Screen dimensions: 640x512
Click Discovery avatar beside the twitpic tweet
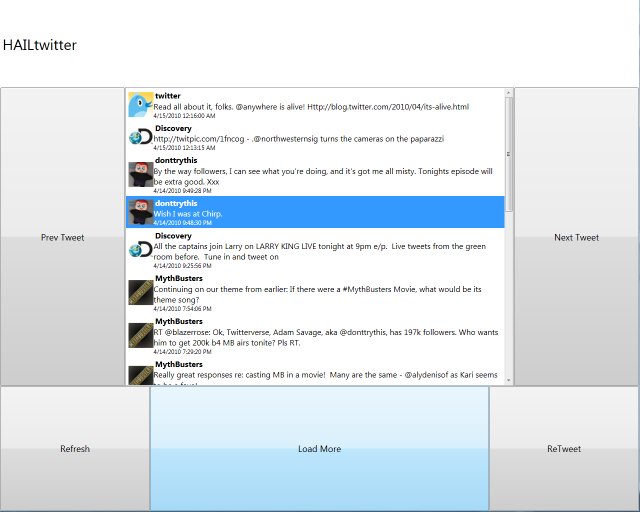(x=140, y=138)
